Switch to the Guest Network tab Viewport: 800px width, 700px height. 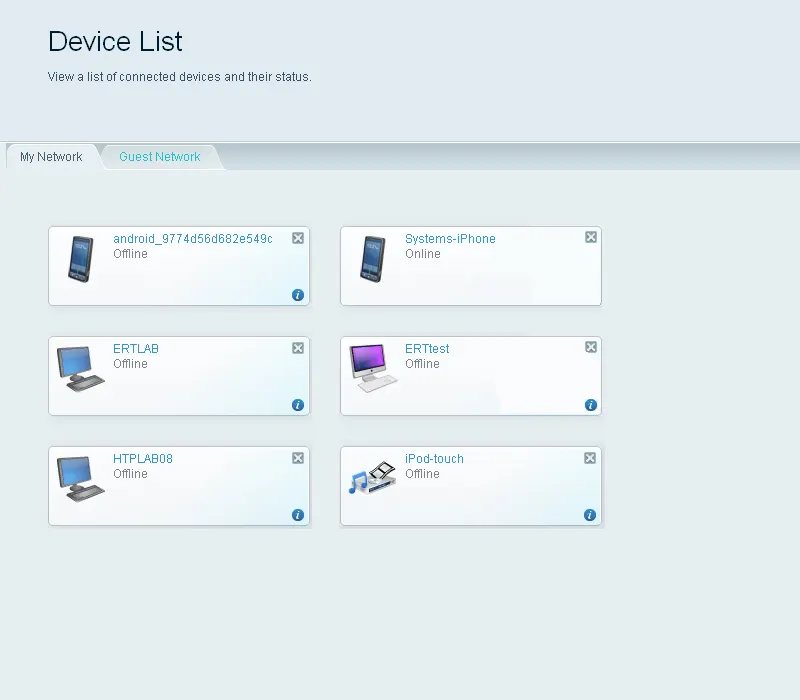tap(160, 157)
